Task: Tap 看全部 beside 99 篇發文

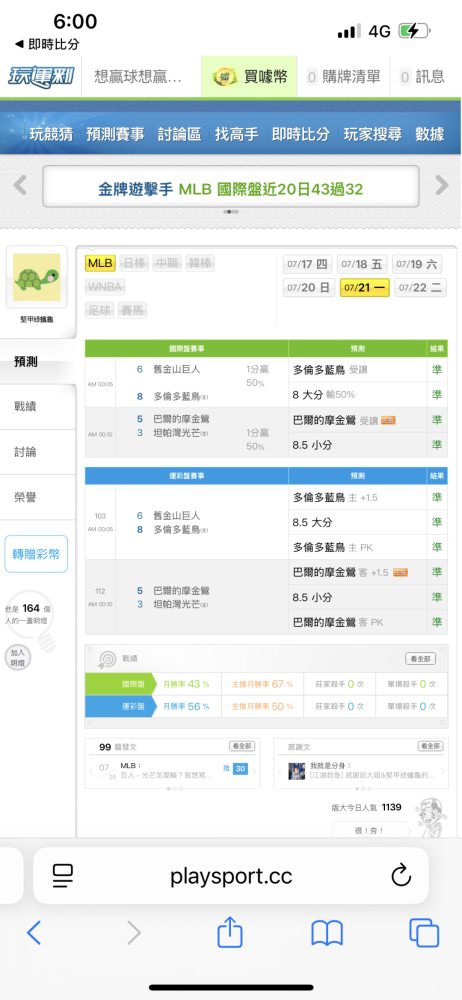Action: coord(242,746)
